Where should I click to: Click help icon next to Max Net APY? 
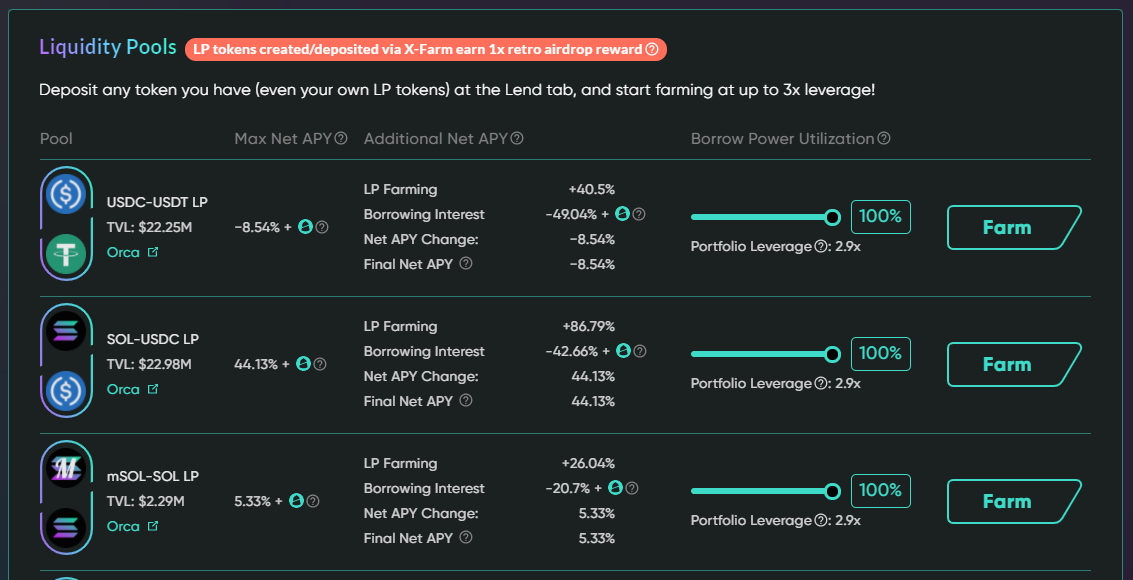341,139
